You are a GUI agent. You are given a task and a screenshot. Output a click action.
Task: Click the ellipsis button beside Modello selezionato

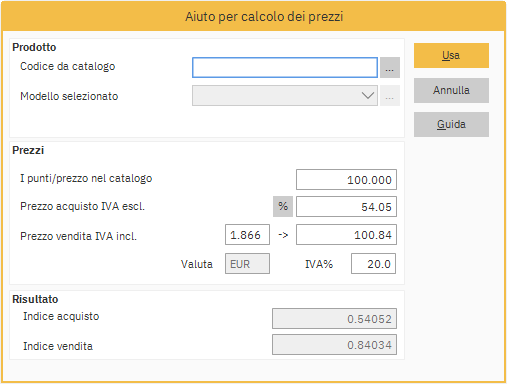[x=390, y=96]
